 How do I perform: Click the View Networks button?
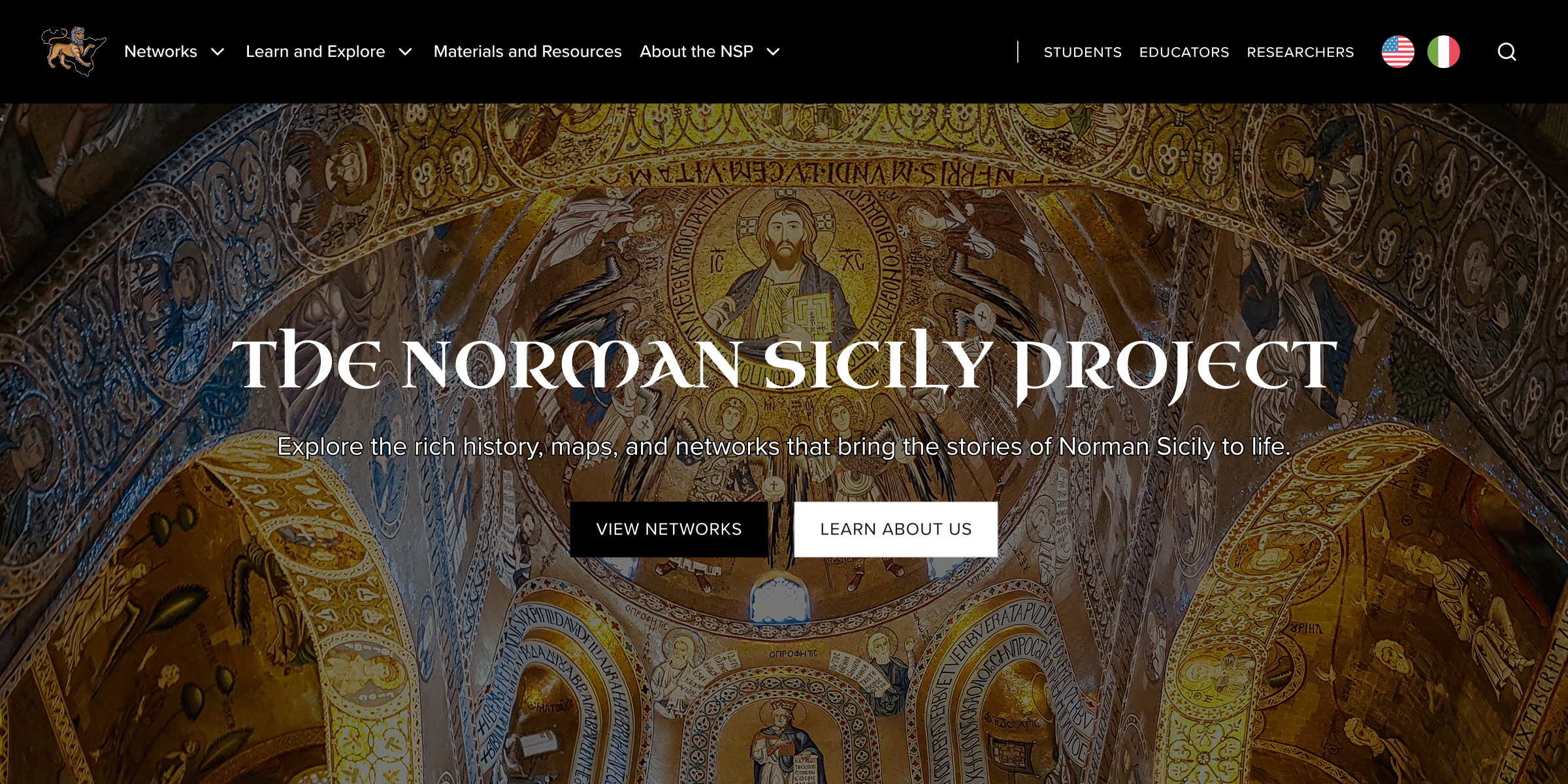click(669, 529)
